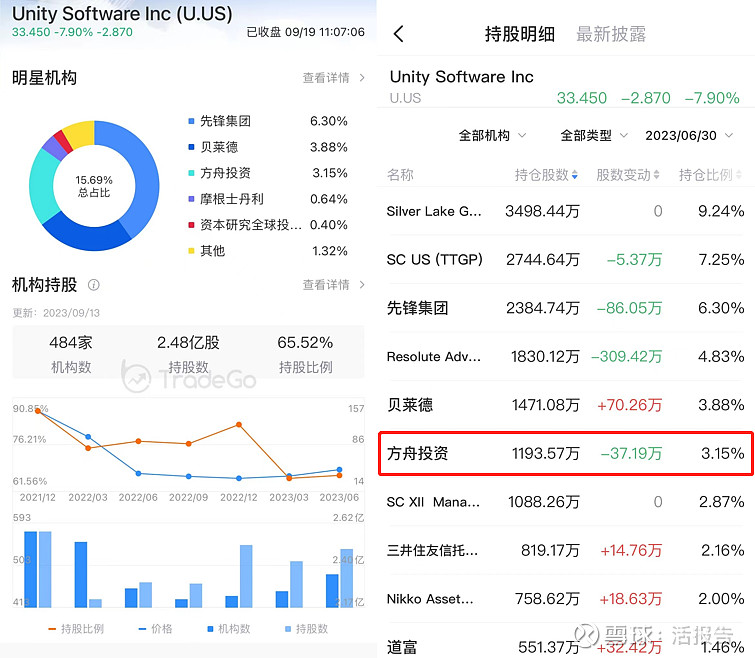This screenshot has width=755, height=658.
Task: Tap the 更新: 2023/09/13 date text
Action: click(x=56, y=313)
